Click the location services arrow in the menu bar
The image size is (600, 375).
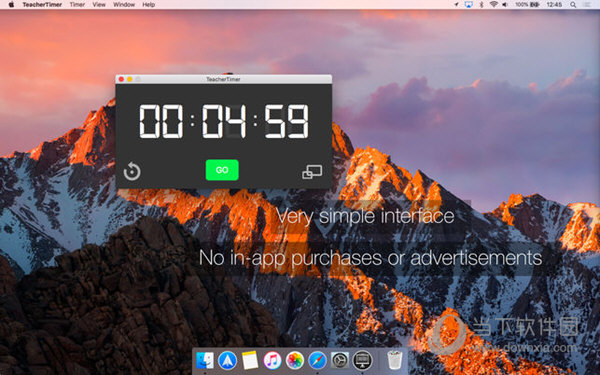[456, 5]
